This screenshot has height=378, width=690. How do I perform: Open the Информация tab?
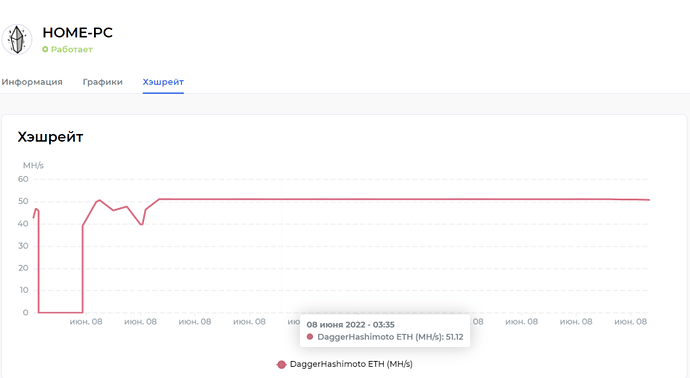(32, 82)
